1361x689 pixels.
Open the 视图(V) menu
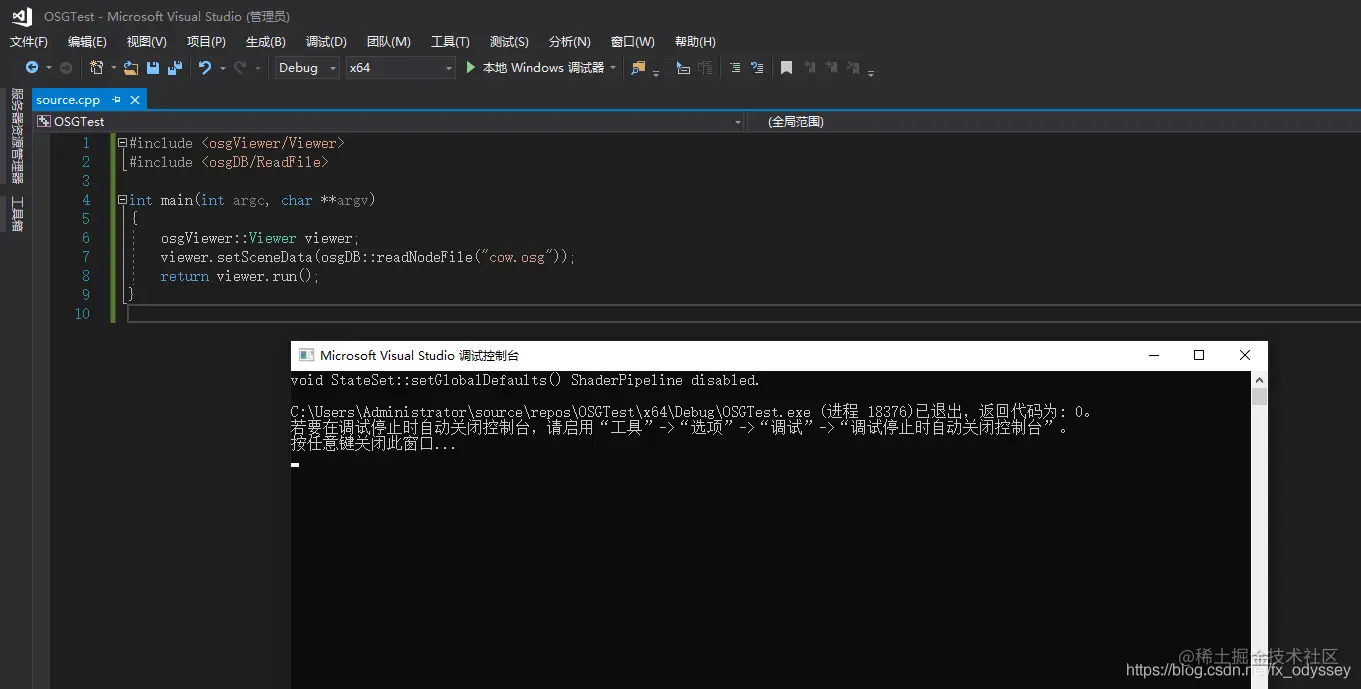coord(146,41)
